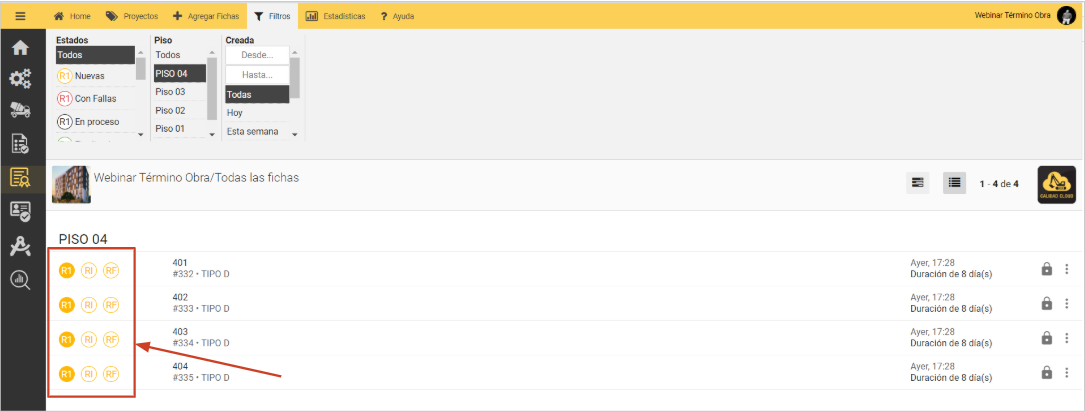Click the Desde date input field

[257, 55]
